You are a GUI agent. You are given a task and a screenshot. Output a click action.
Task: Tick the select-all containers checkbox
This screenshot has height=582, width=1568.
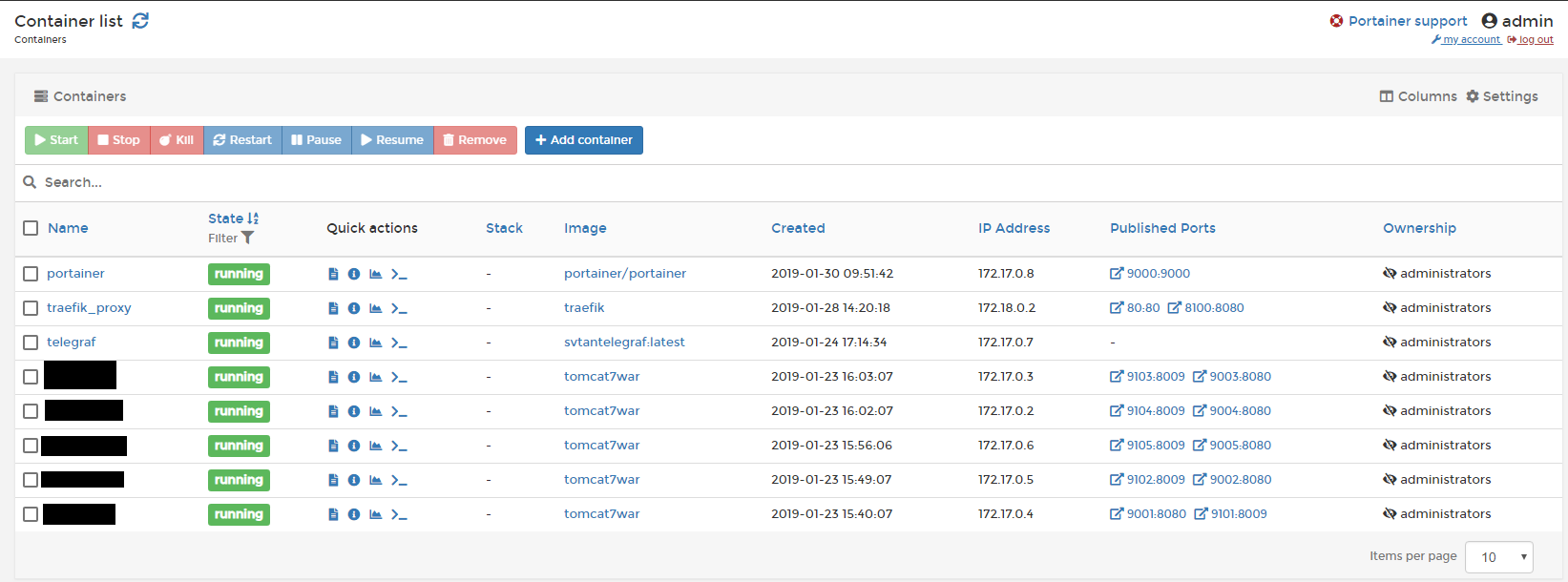(31, 228)
